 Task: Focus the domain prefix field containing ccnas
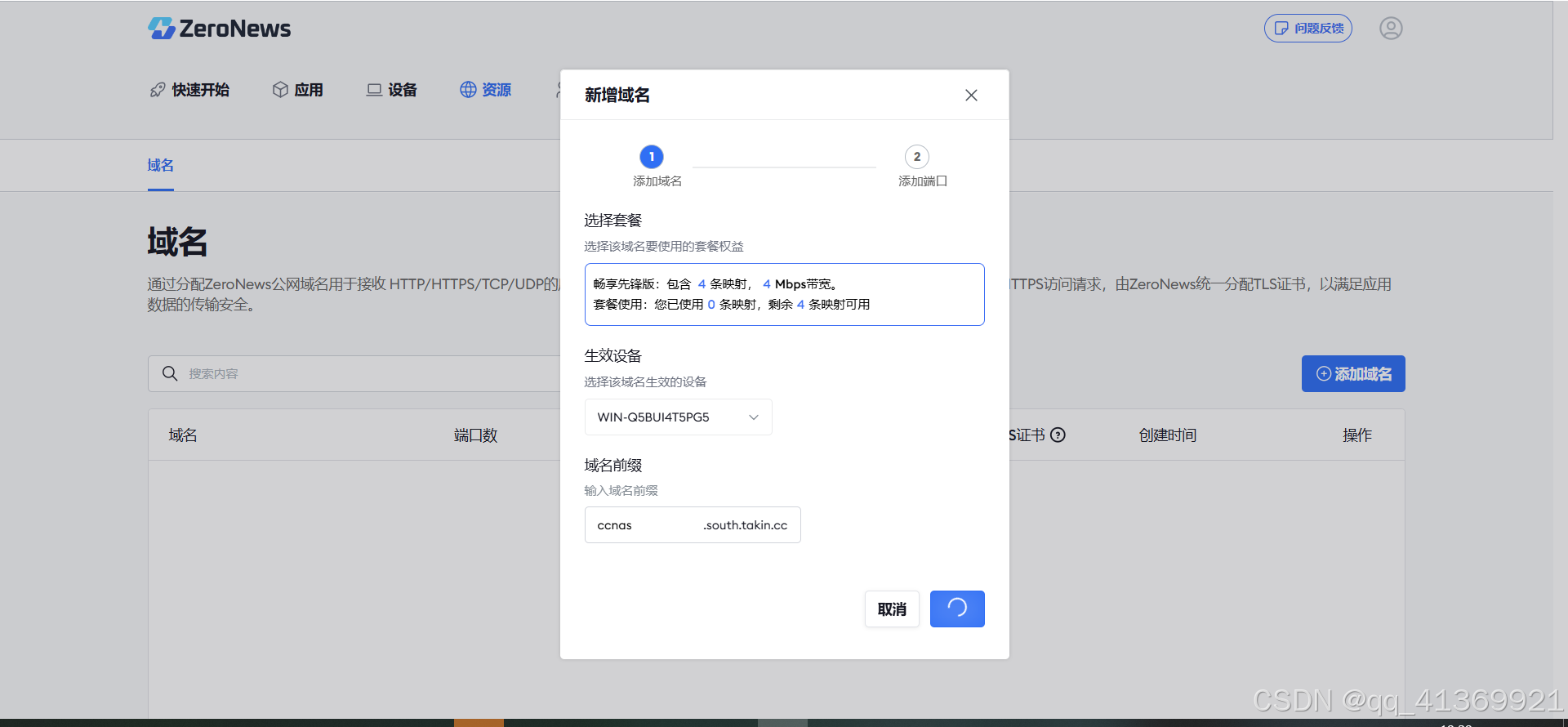click(693, 525)
